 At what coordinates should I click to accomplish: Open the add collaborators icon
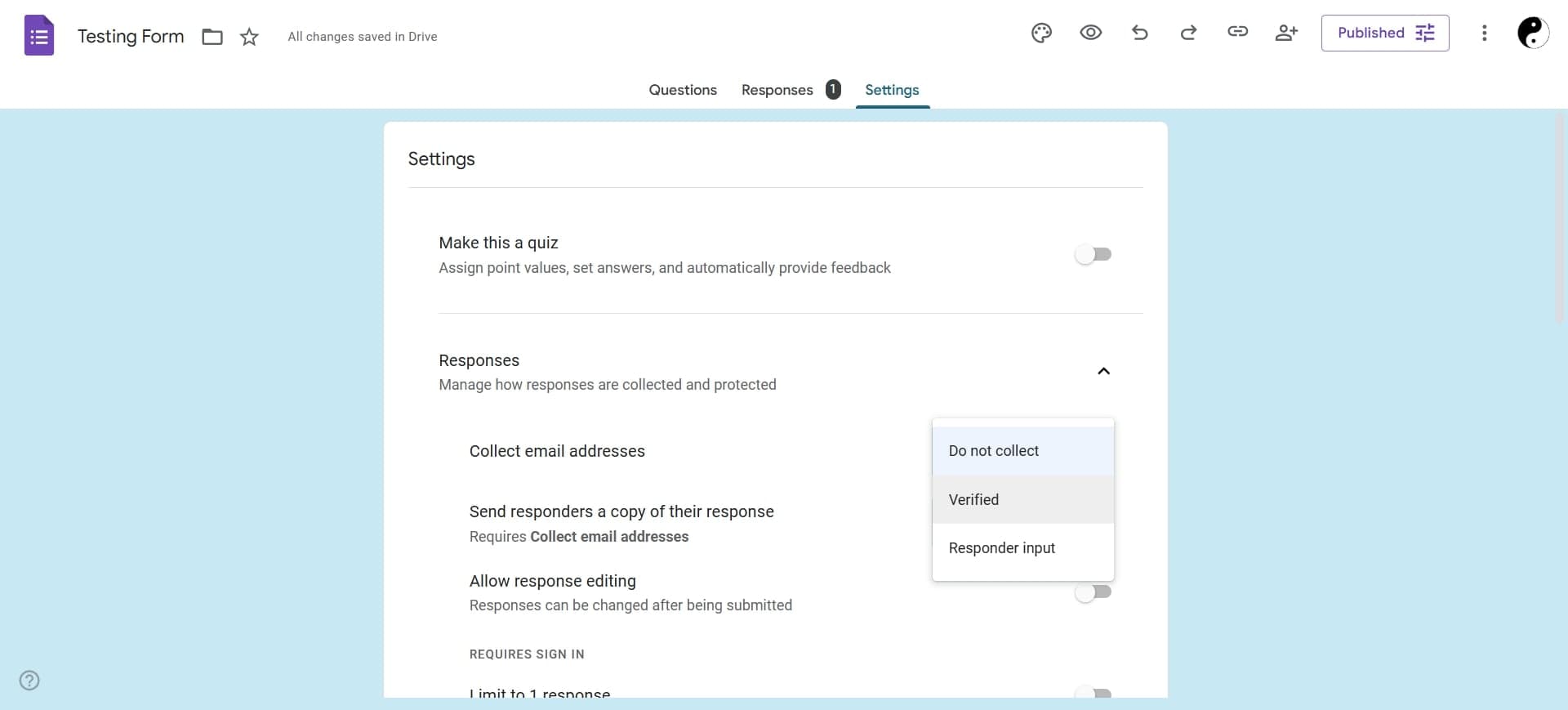pos(1286,33)
